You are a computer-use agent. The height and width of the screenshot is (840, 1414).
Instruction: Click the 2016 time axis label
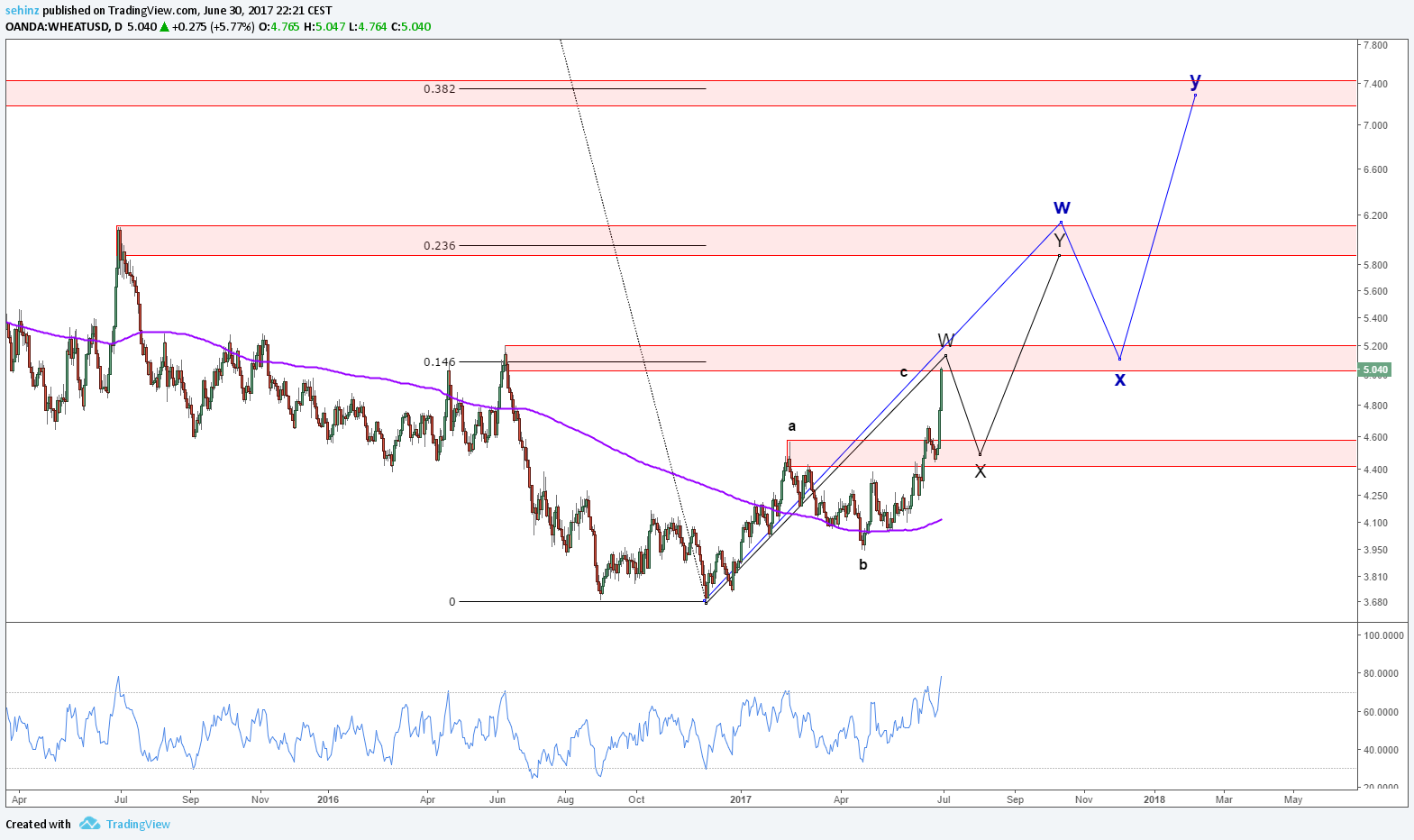pyautogui.click(x=328, y=799)
